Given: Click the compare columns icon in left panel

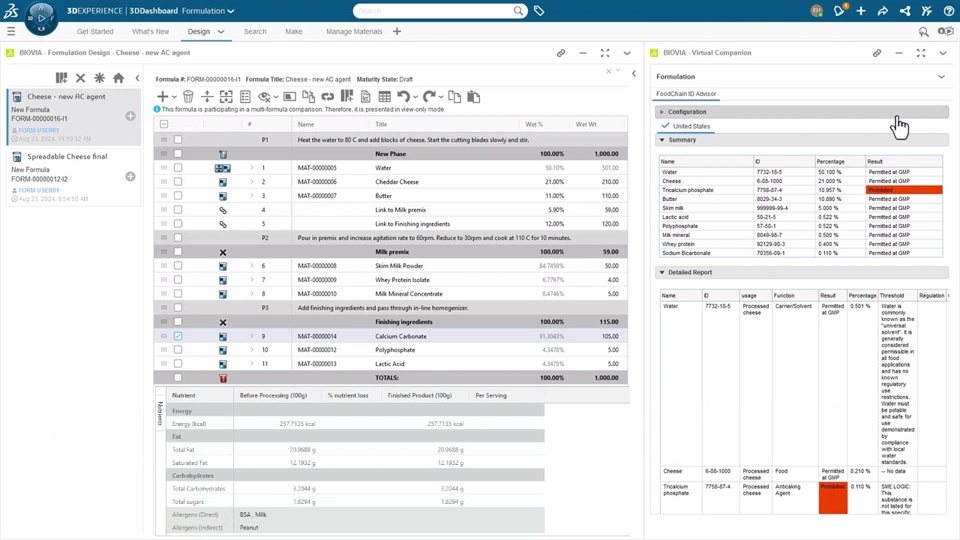Looking at the screenshot, I should (x=61, y=78).
